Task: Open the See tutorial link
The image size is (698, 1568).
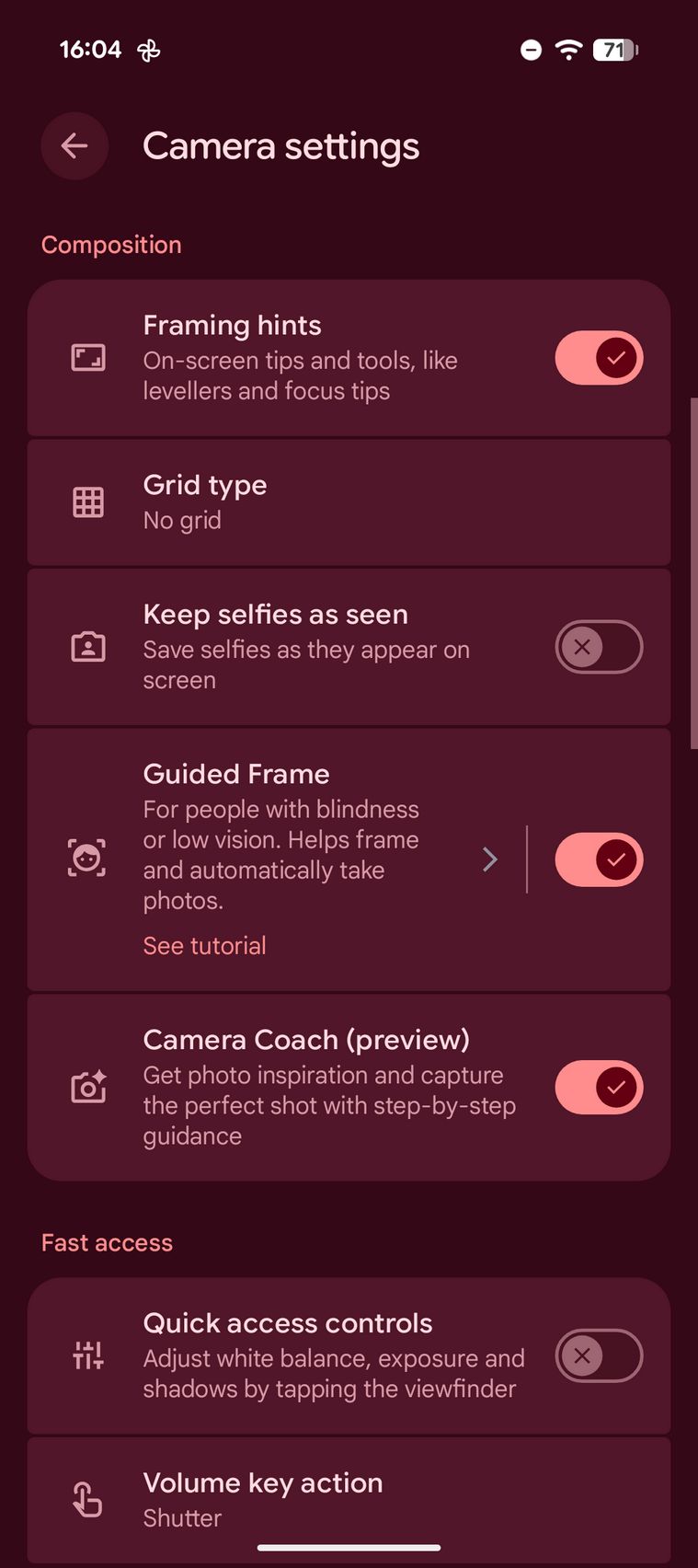Action: pos(204,946)
